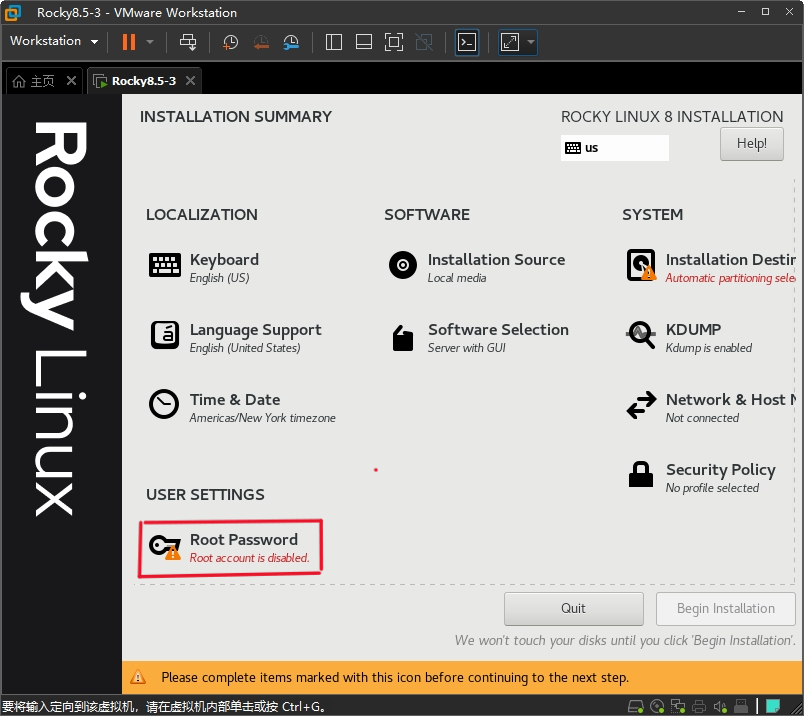Click the 'Kdump is enabled' text
This screenshot has height=716, width=804.
(x=709, y=348)
